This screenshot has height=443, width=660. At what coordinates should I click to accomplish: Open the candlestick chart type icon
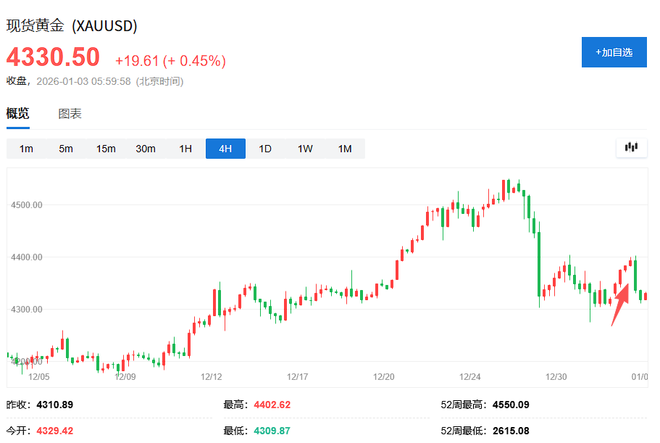click(630, 148)
